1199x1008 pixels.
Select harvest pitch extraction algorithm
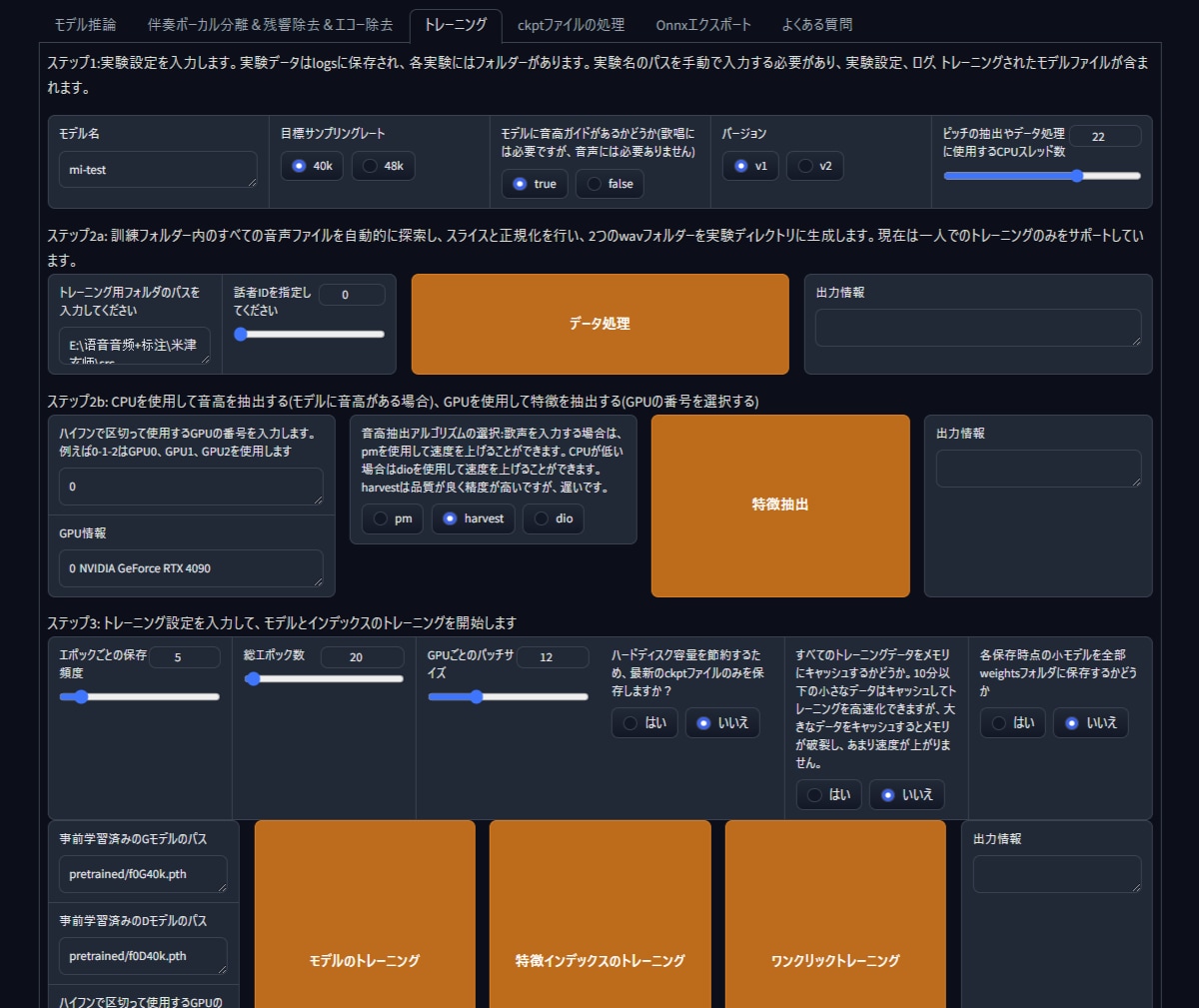tap(474, 518)
